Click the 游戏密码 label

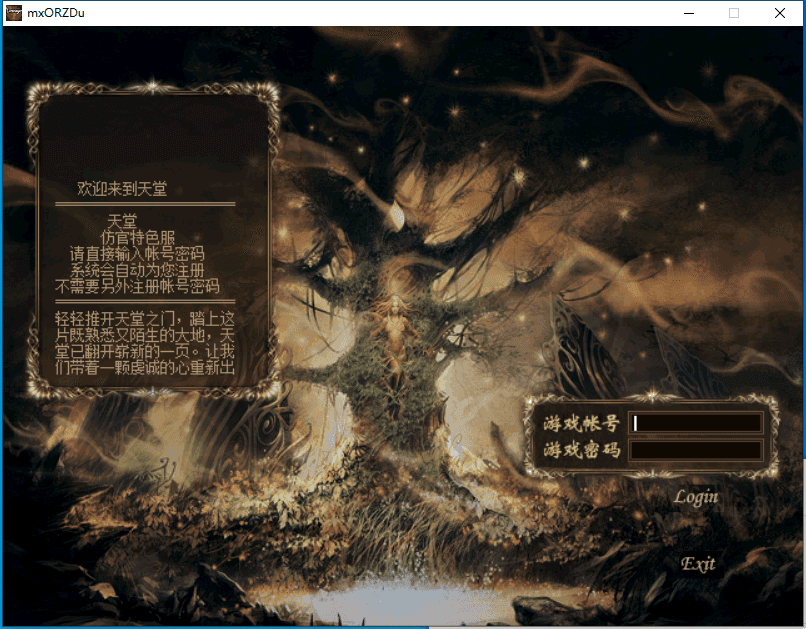[x=581, y=450]
